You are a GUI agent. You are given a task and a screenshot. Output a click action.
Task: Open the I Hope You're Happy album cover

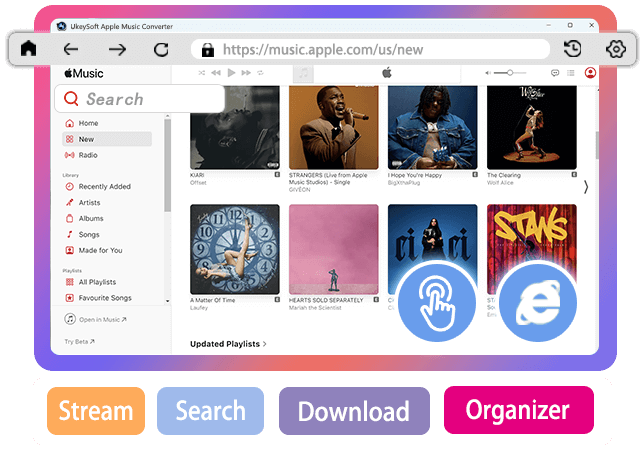pos(433,127)
